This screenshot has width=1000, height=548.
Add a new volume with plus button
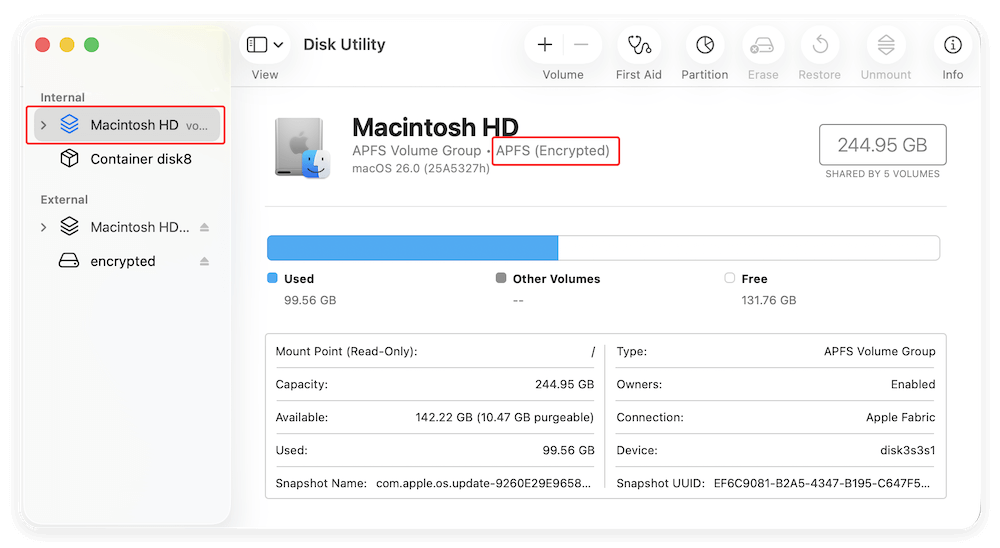point(545,45)
